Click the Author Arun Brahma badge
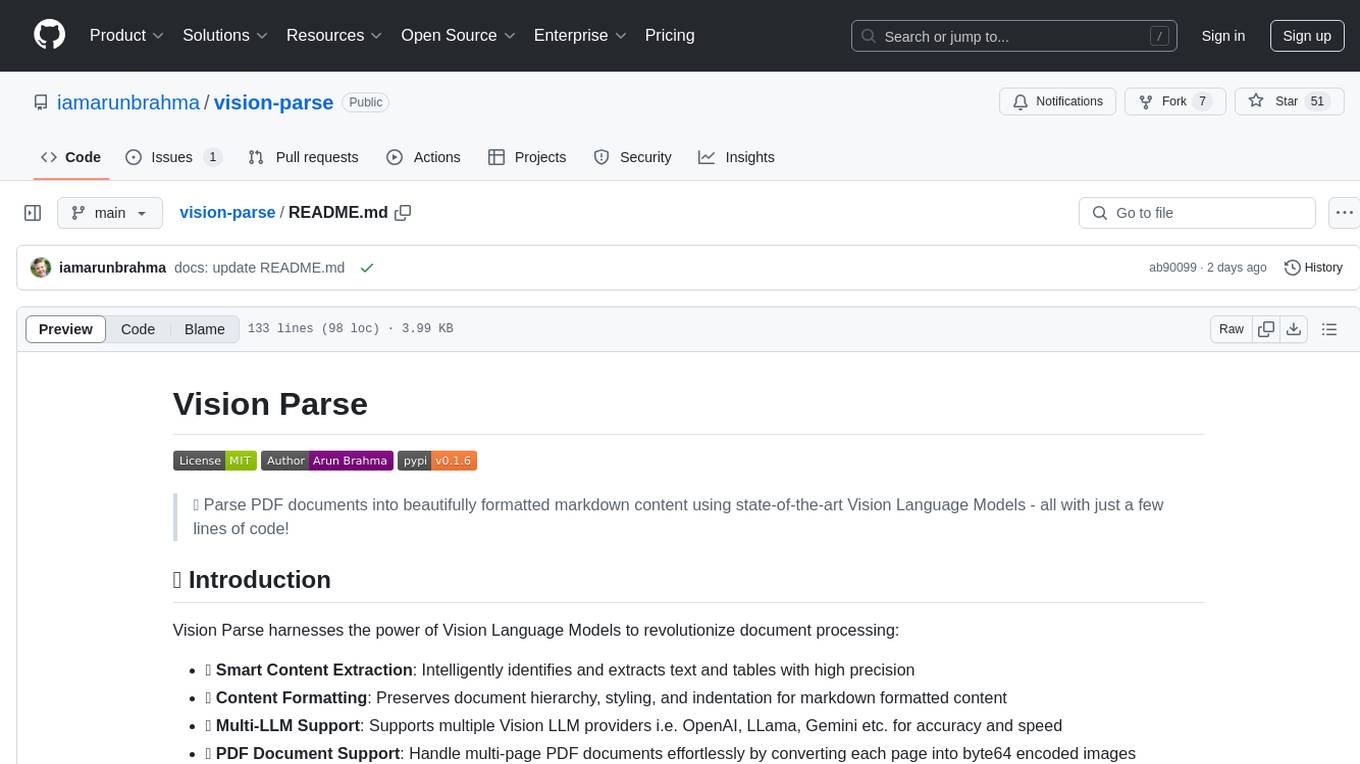Screen dimensions: 1360x764 pyautogui.click(x=327, y=460)
